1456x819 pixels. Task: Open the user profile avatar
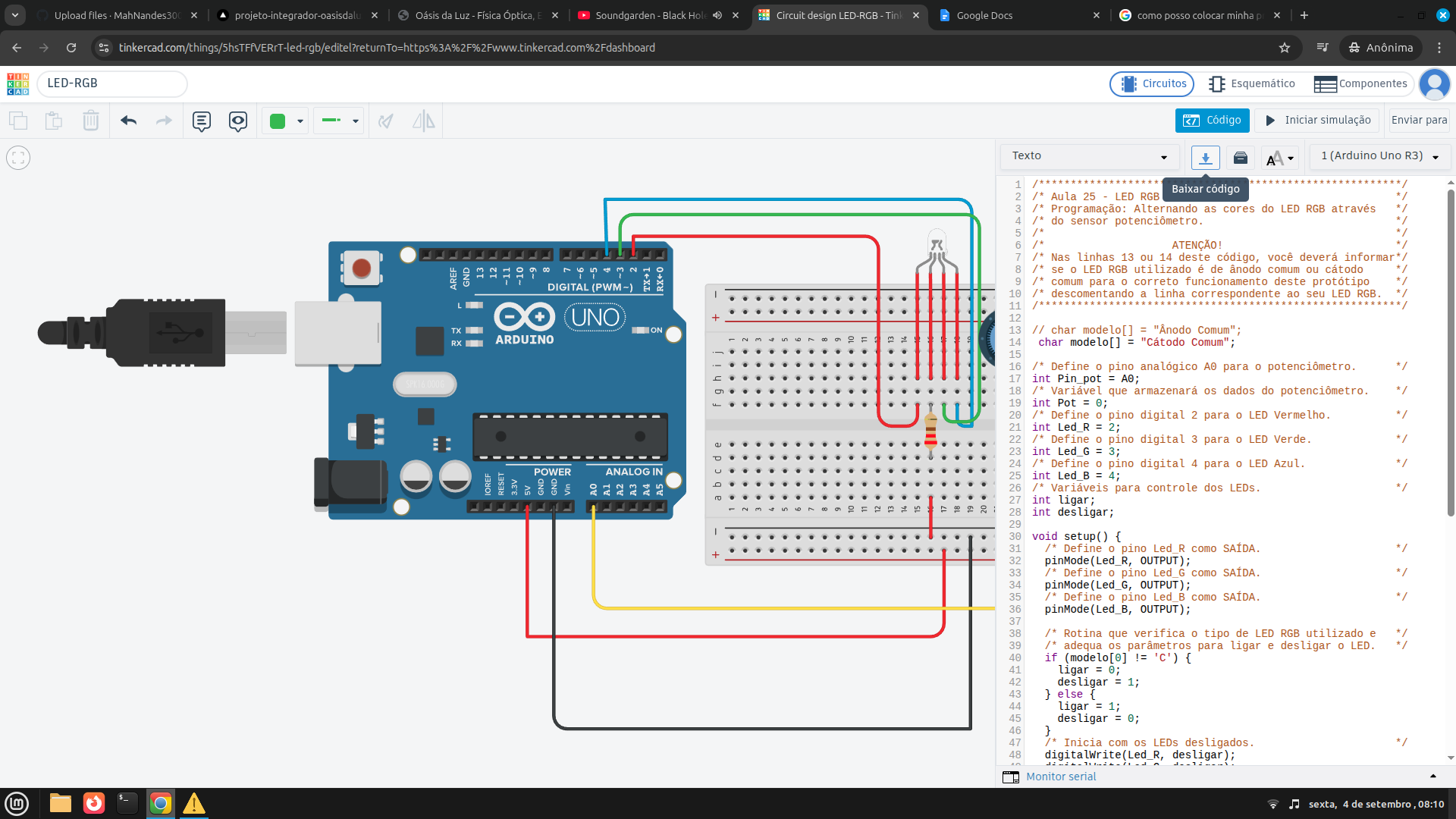pos(1435,83)
